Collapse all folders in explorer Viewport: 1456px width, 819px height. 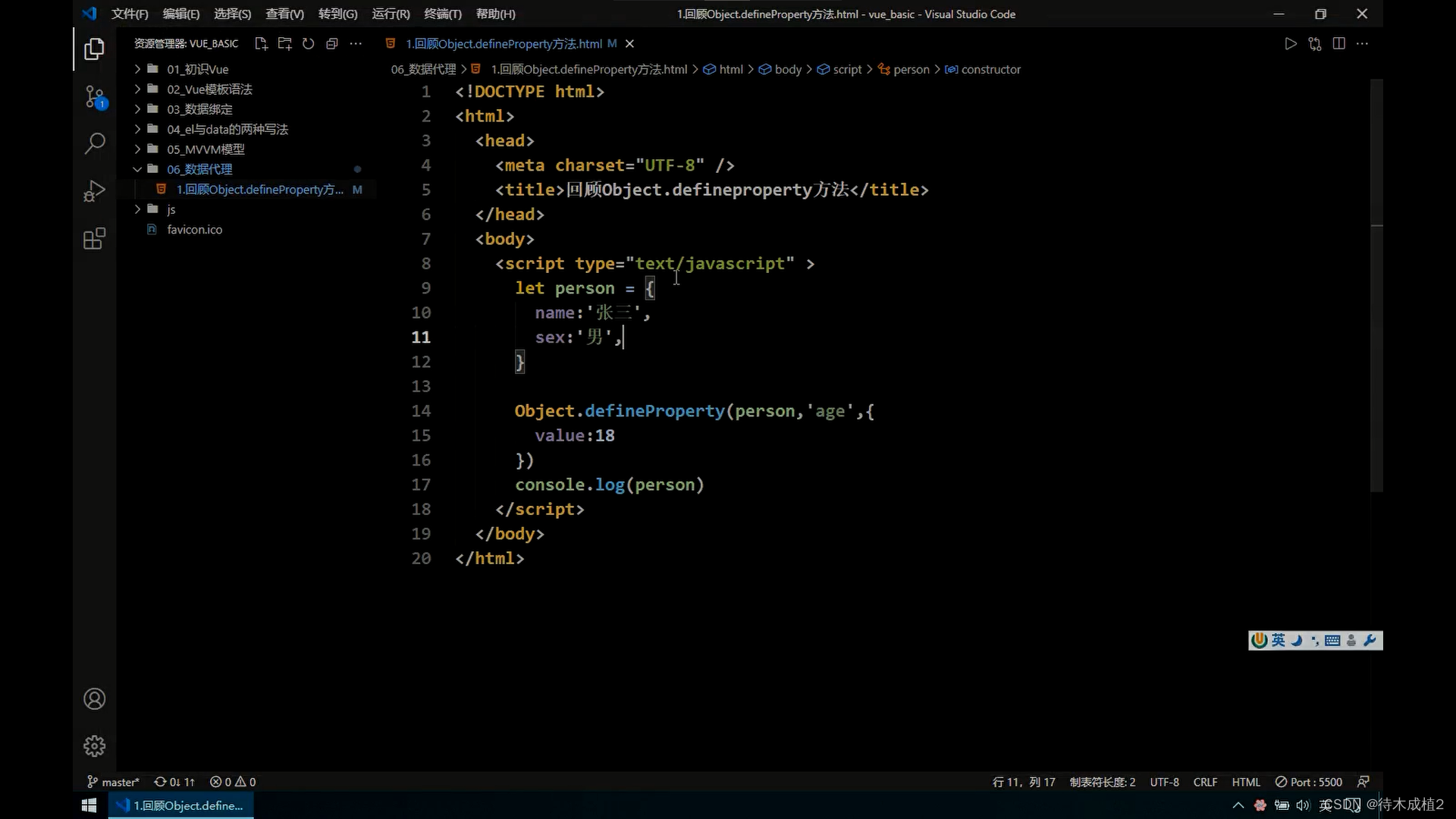[x=331, y=44]
